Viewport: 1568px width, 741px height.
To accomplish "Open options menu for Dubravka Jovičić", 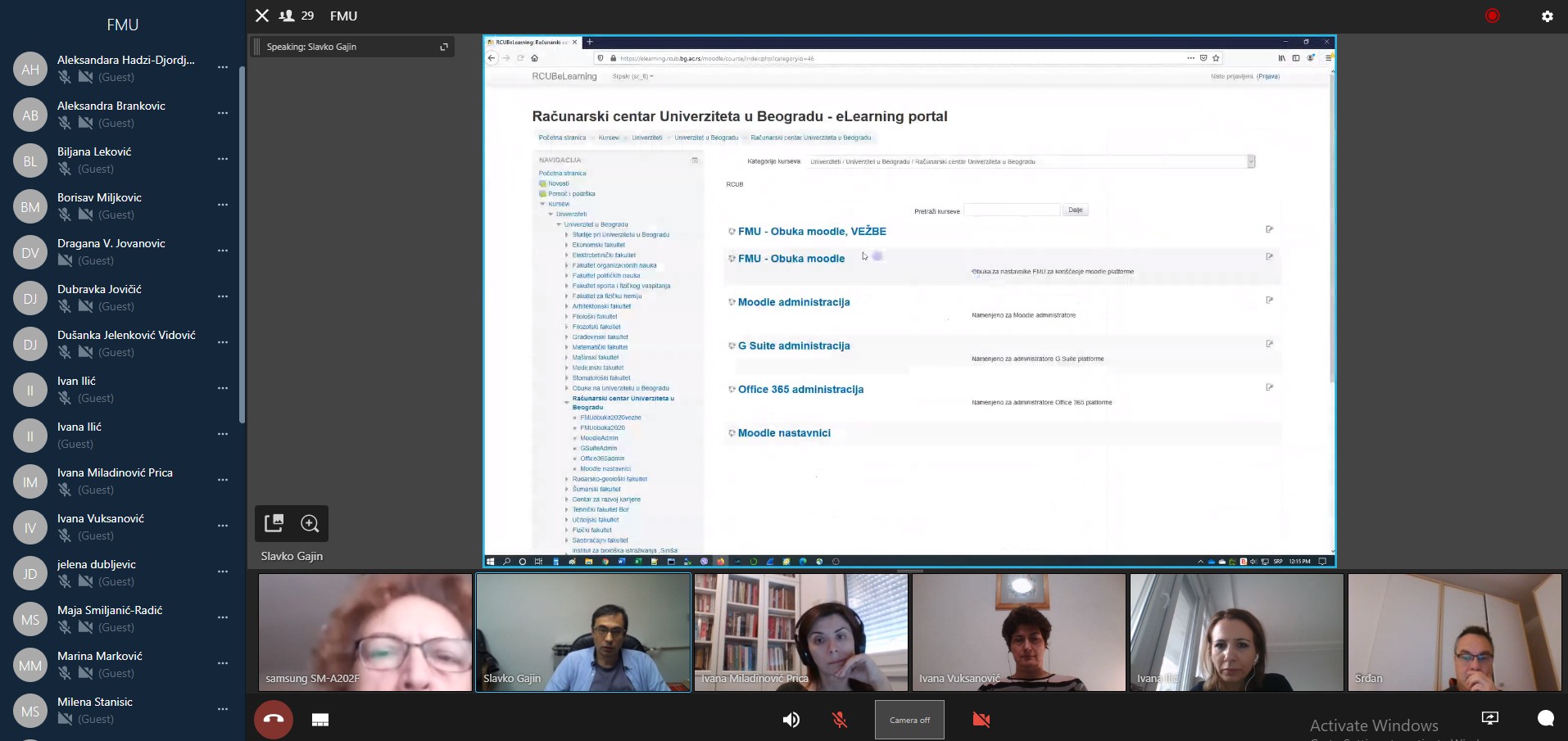I will [223, 296].
